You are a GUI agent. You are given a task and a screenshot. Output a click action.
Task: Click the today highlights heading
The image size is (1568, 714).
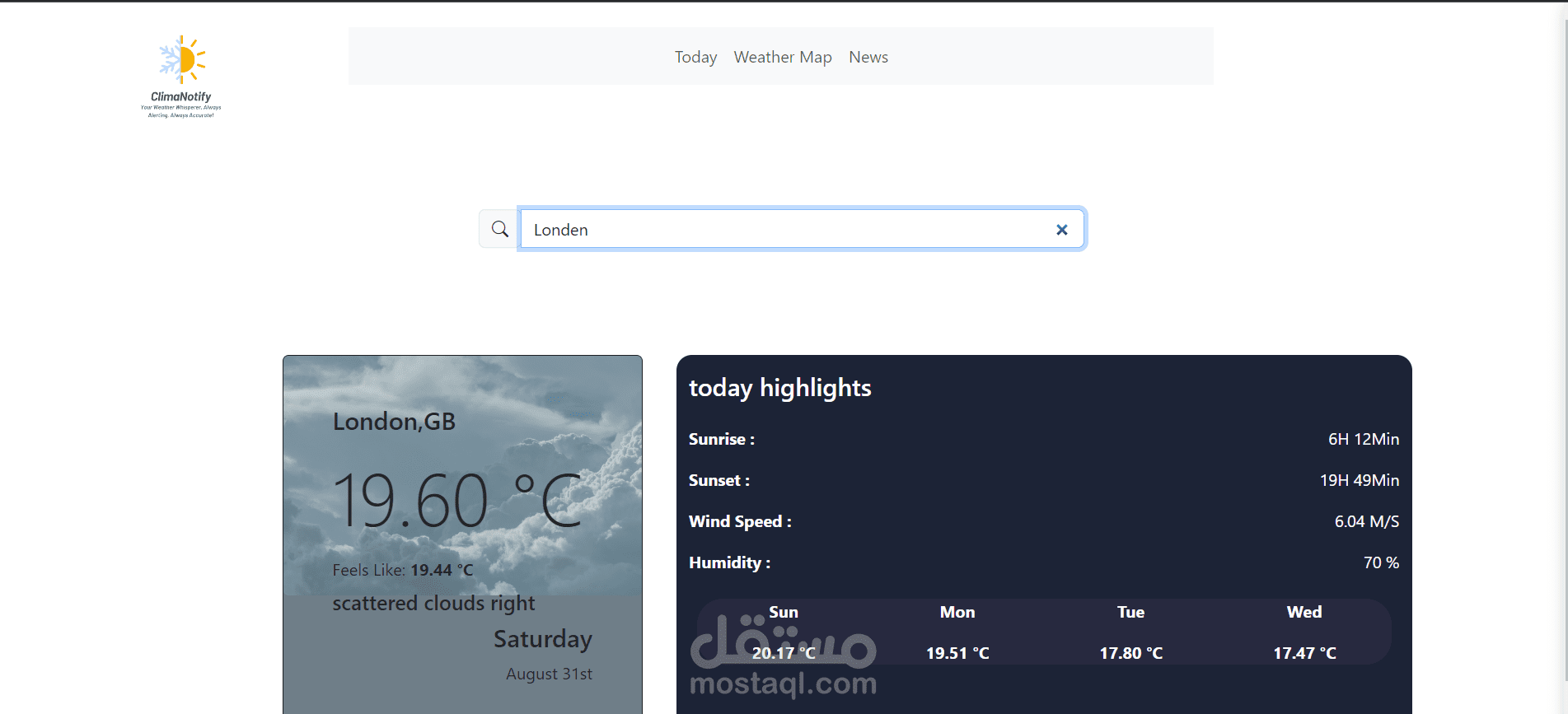[x=780, y=388]
